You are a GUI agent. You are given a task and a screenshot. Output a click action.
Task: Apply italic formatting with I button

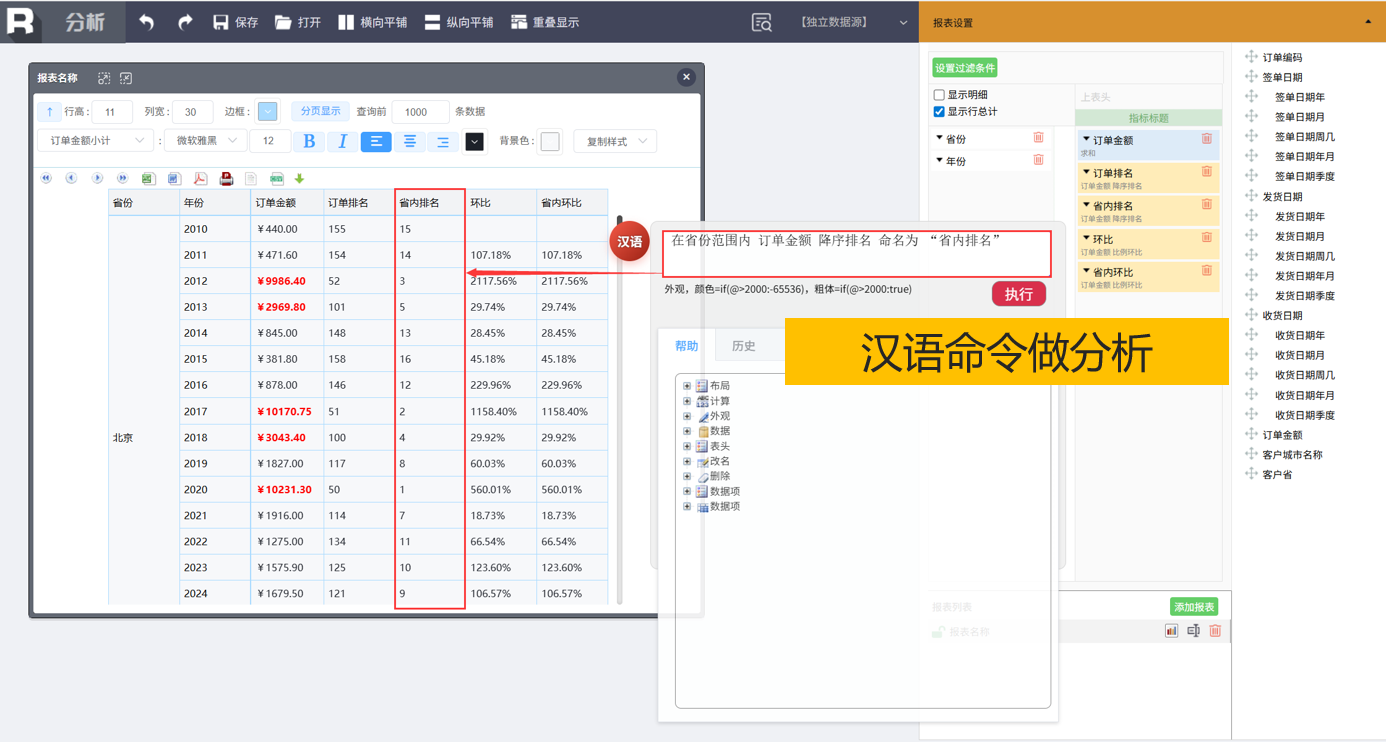pos(342,142)
